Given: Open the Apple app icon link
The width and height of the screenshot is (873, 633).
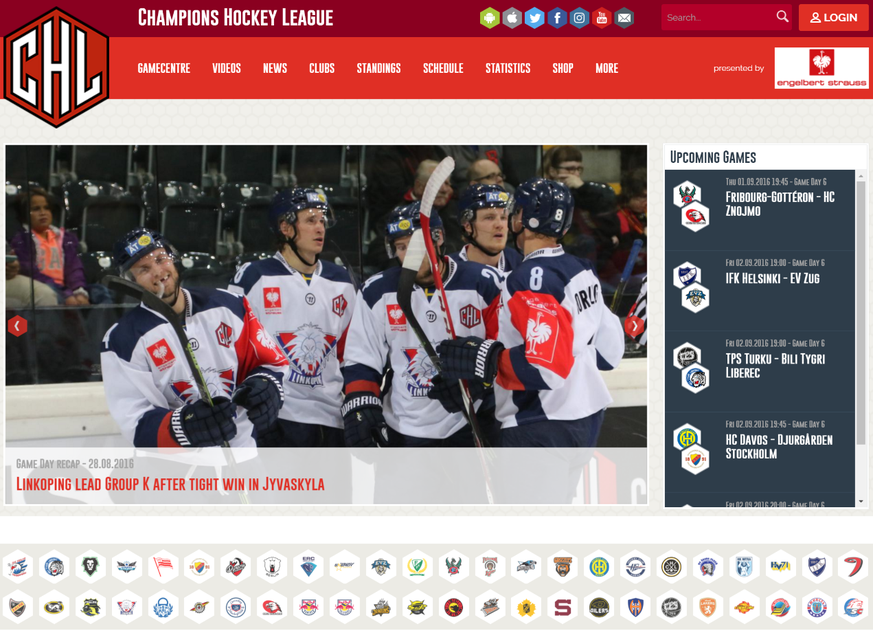Looking at the screenshot, I should [x=512, y=18].
